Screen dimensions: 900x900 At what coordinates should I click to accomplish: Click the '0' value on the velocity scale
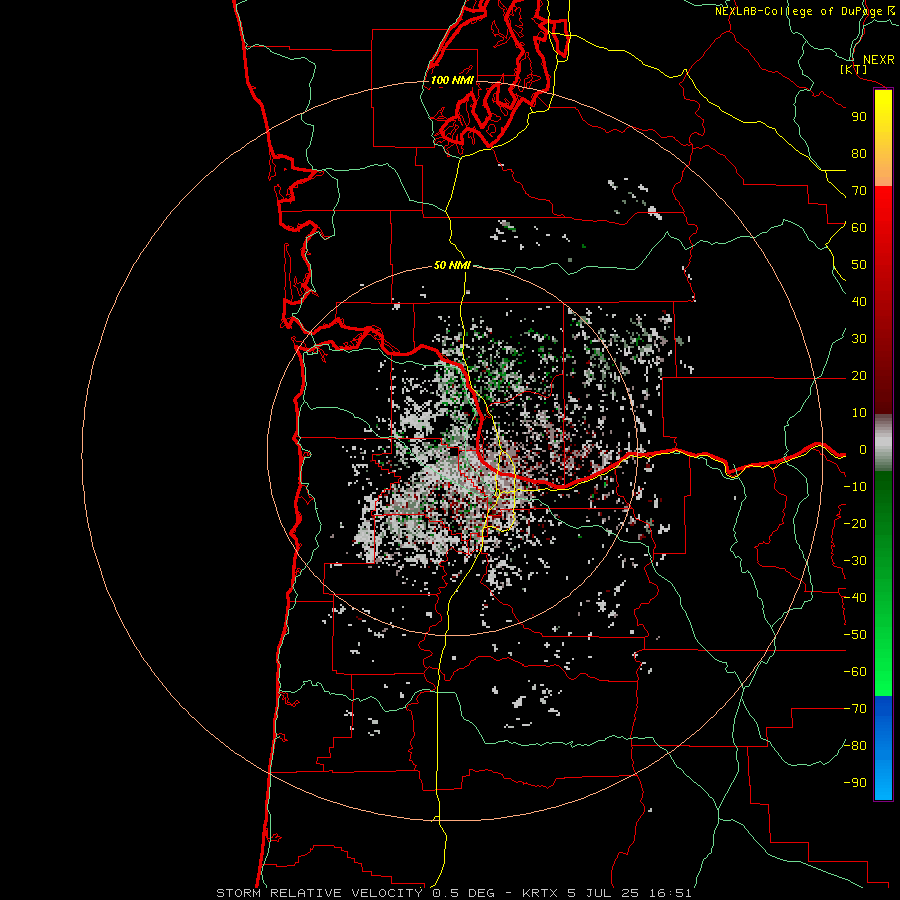863,450
